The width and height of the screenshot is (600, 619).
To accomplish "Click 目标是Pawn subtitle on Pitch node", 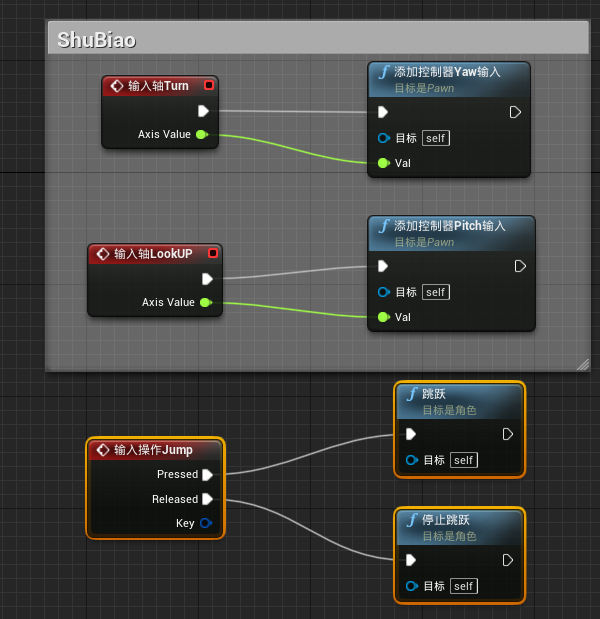I will (424, 242).
